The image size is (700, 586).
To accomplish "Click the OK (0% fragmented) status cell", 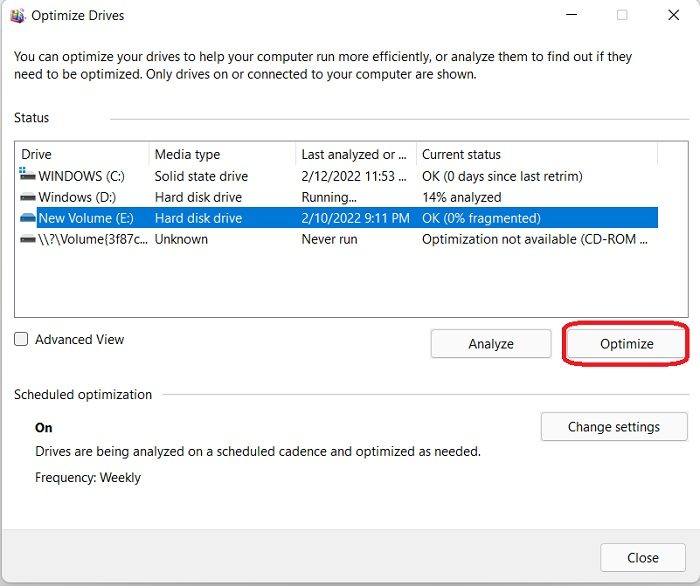I will point(481,218).
